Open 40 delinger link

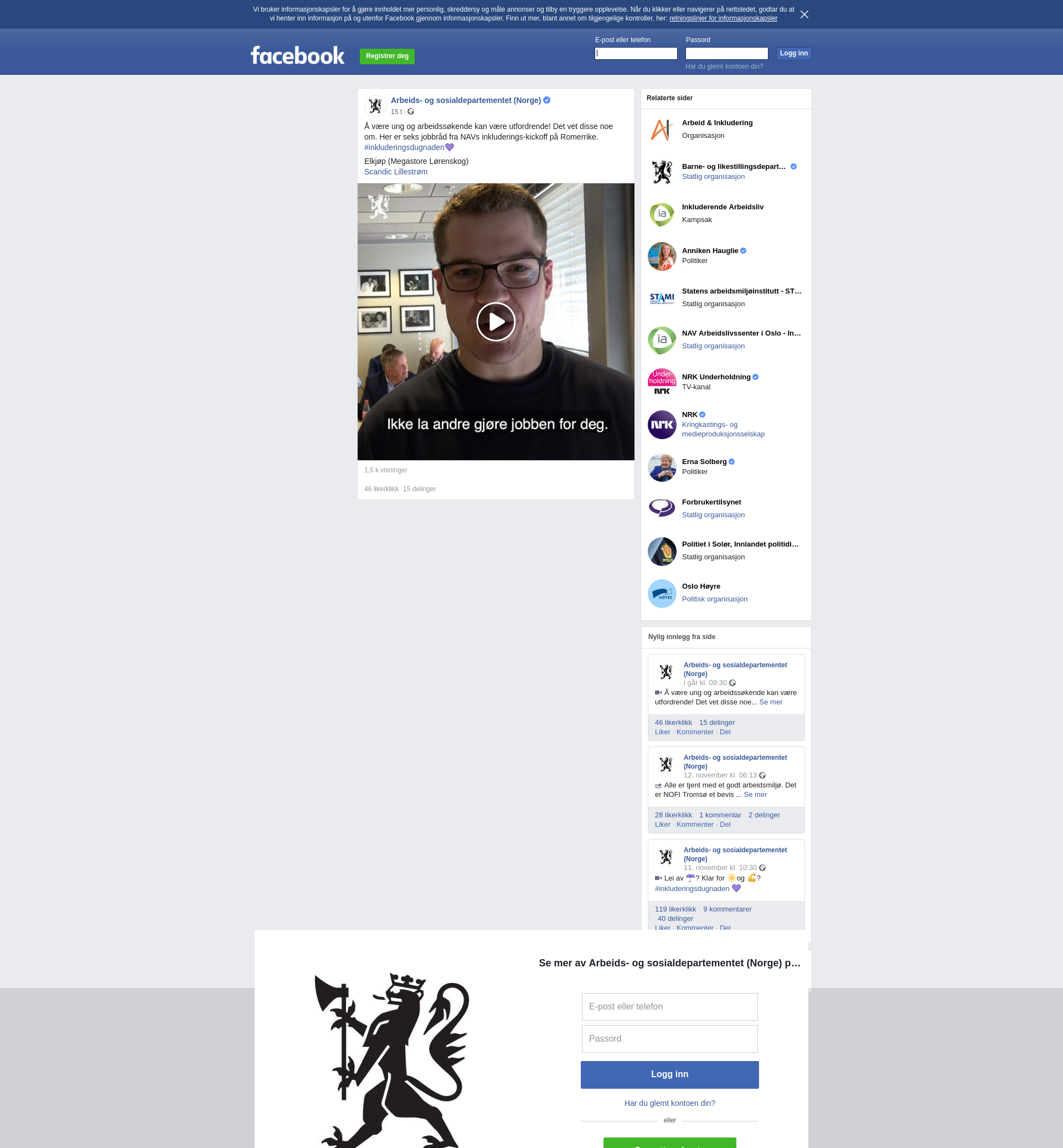tap(675, 918)
